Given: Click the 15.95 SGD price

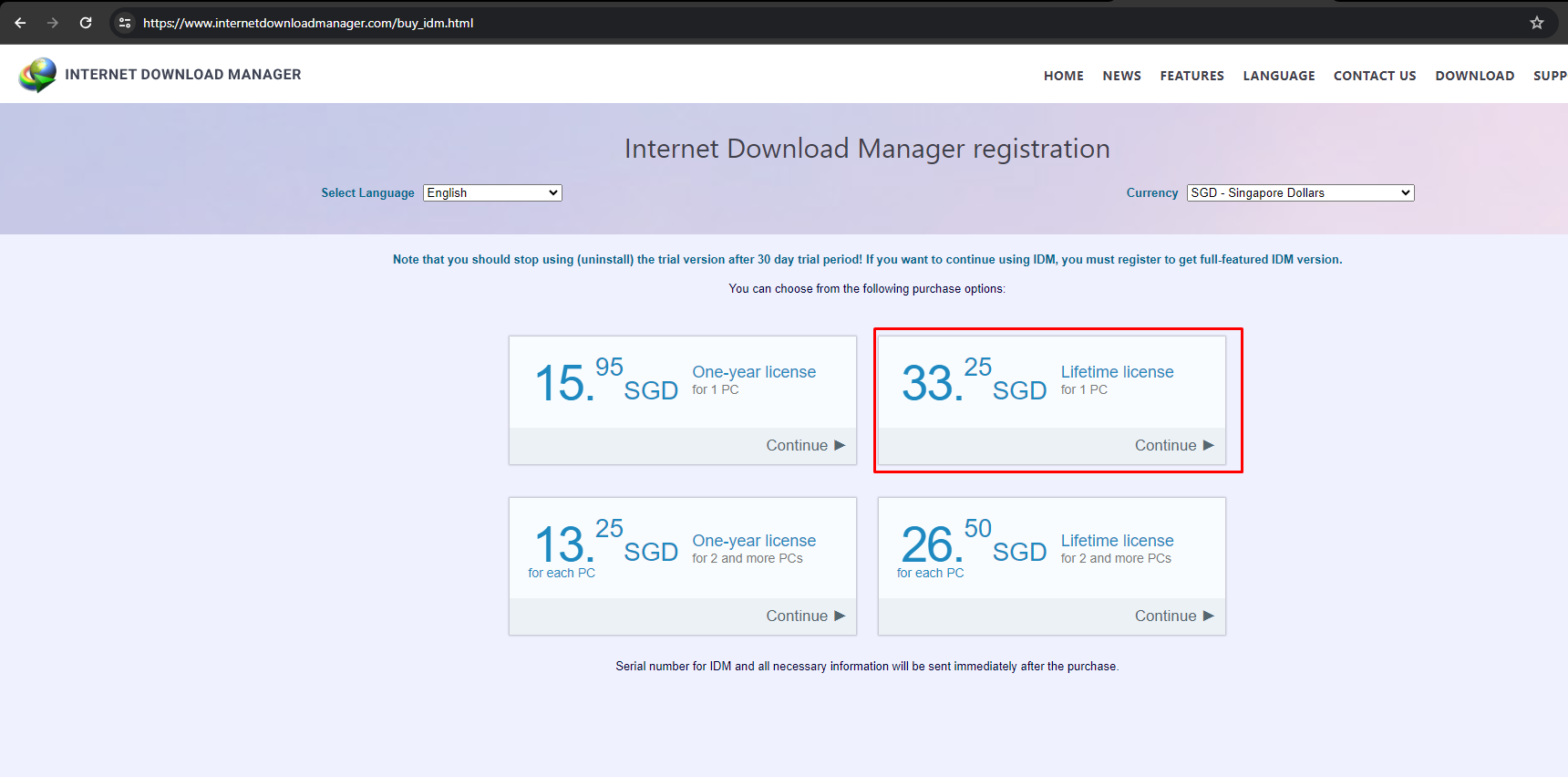Looking at the screenshot, I should (606, 381).
